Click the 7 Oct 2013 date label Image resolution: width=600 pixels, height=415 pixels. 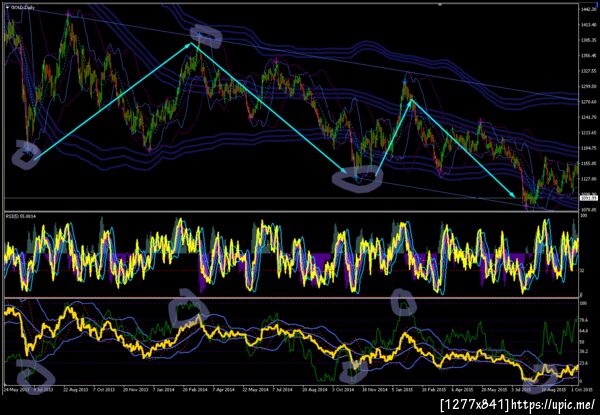coord(106,389)
